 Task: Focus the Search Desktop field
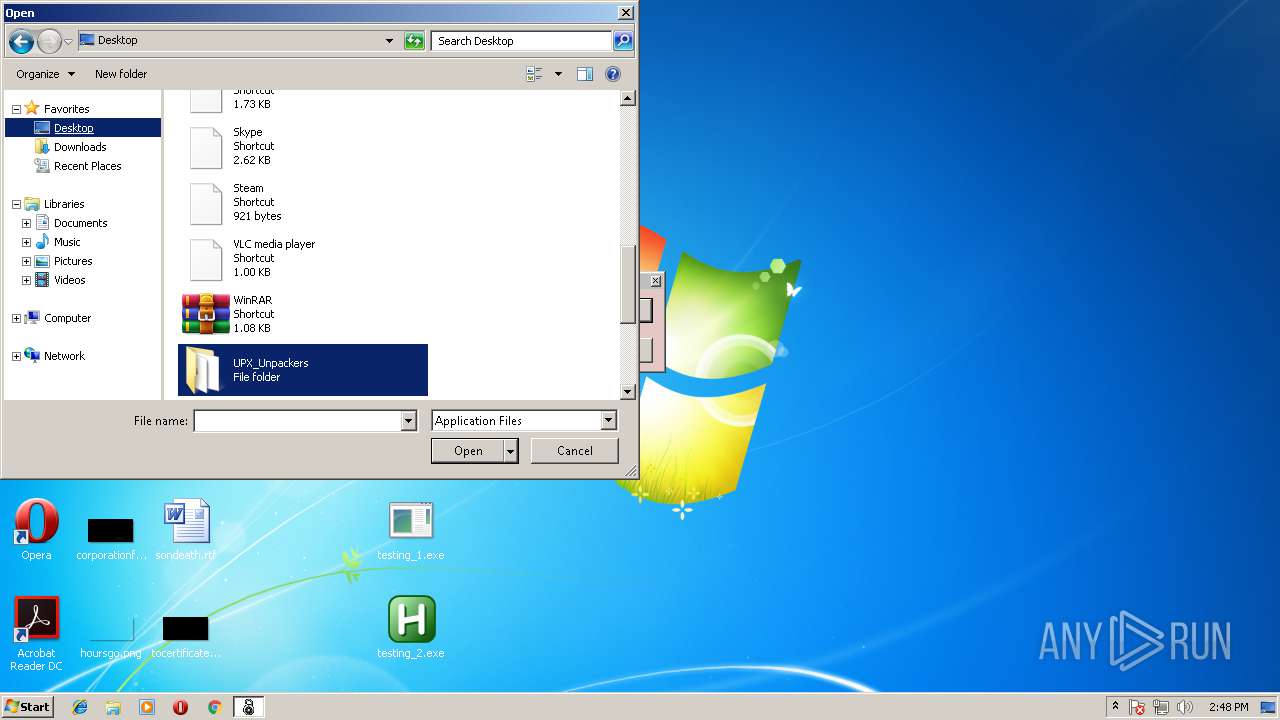(x=522, y=41)
